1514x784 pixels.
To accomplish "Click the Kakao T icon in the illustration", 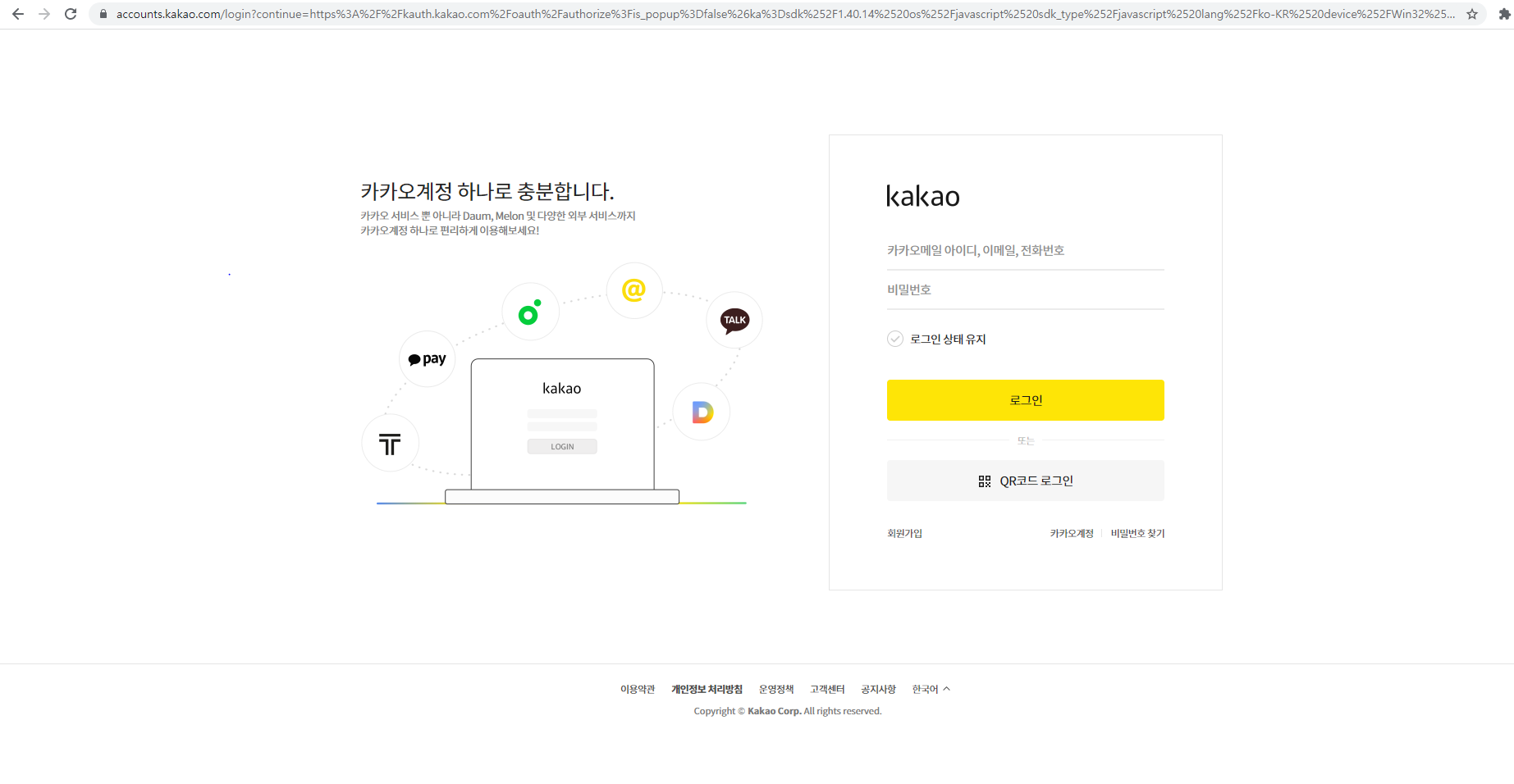I will 391,444.
